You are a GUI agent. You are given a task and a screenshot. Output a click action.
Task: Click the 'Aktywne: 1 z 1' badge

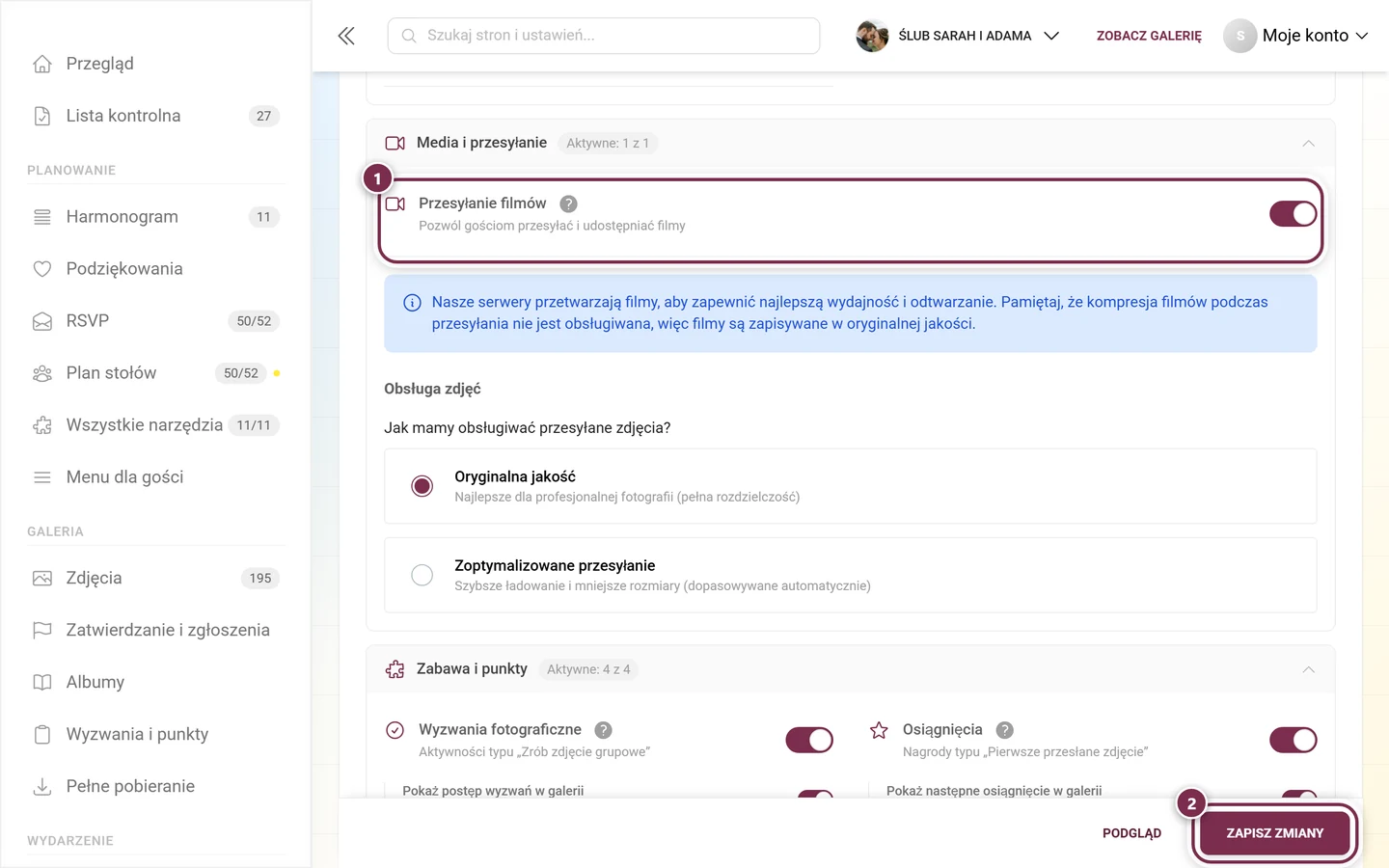coord(608,144)
